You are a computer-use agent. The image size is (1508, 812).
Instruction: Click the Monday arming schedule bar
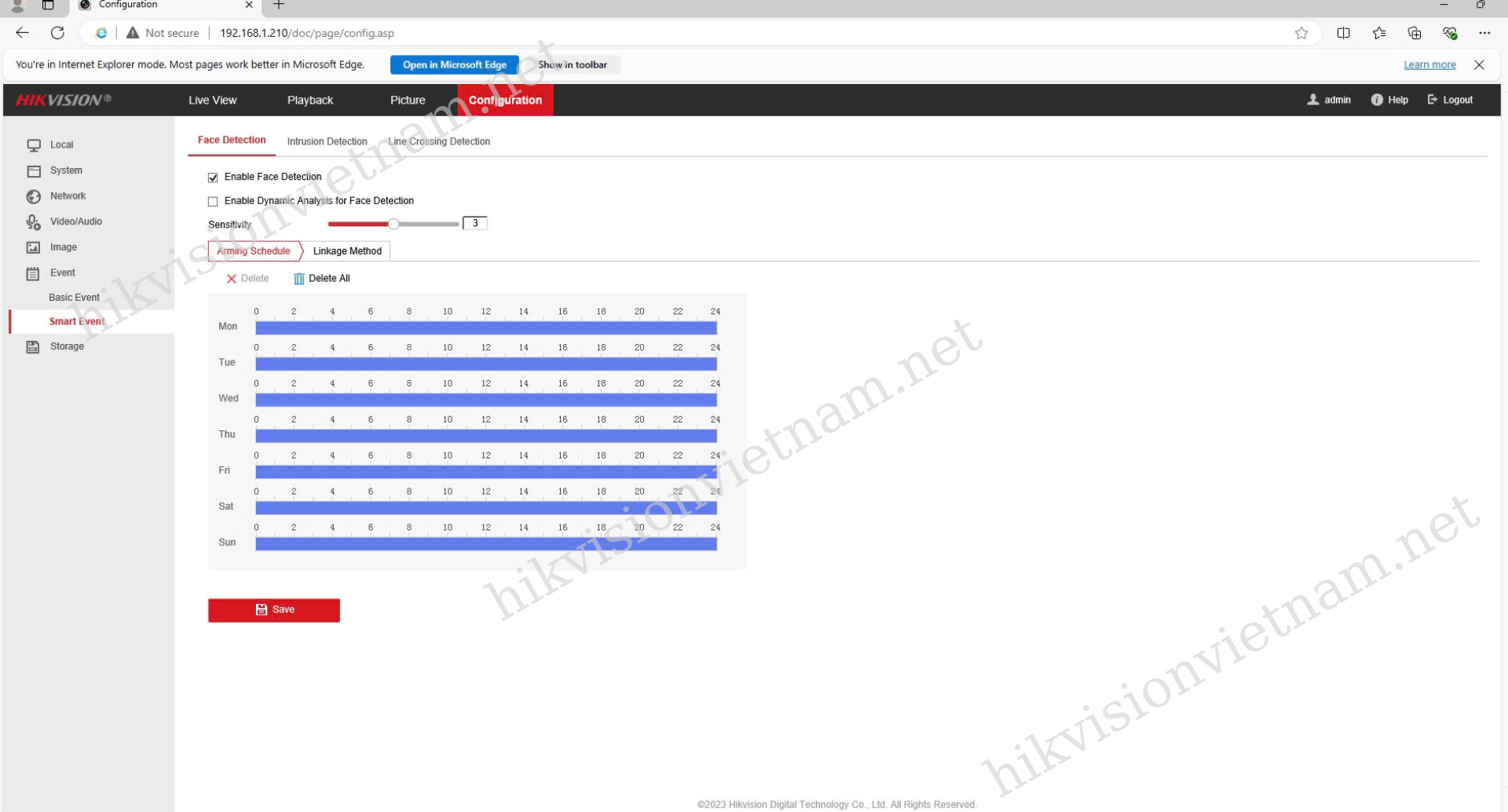(485, 327)
